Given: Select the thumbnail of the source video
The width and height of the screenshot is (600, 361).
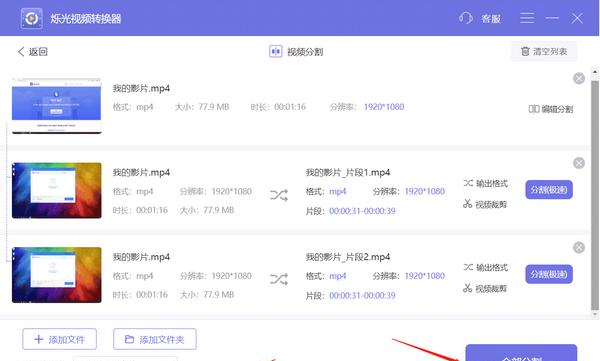Looking at the screenshot, I should pyautogui.click(x=57, y=106).
